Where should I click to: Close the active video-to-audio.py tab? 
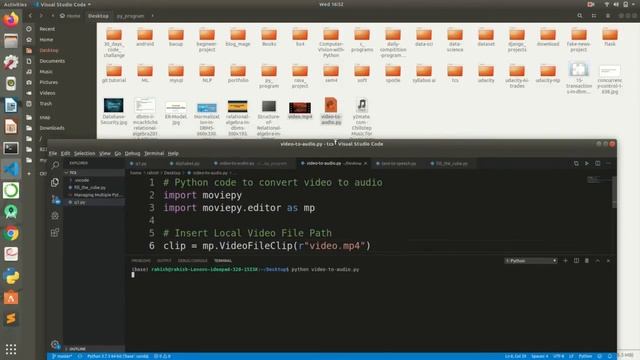[x=365, y=163]
